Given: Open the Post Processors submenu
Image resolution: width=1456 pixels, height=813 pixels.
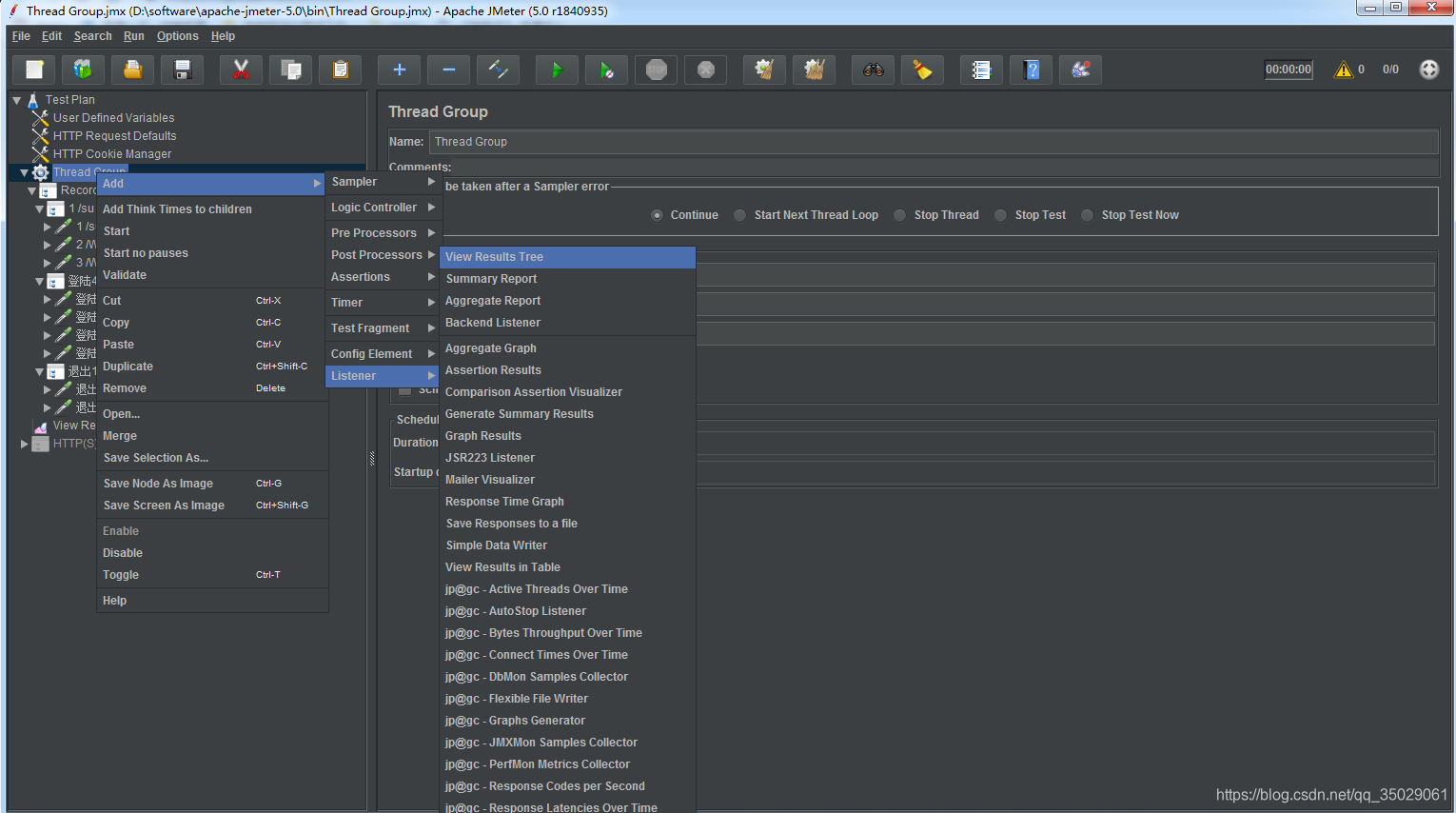Looking at the screenshot, I should click(382, 255).
